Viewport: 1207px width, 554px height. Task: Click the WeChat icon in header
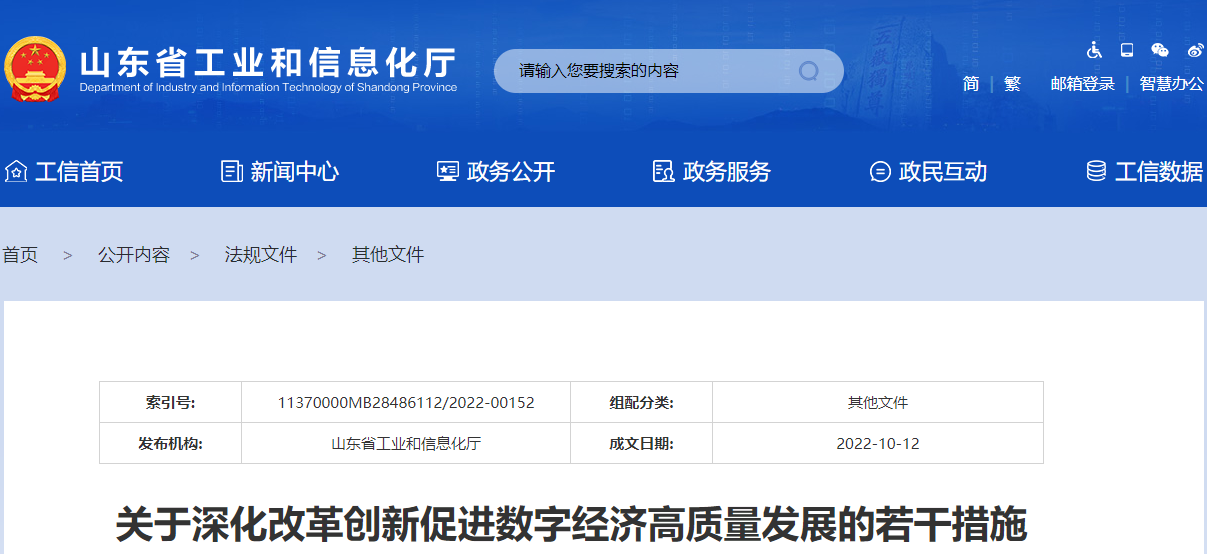[x=1160, y=50]
